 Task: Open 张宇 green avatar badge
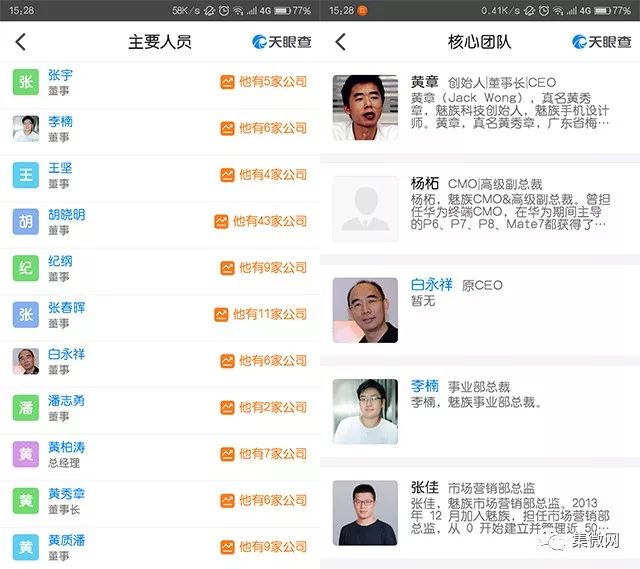(26, 82)
